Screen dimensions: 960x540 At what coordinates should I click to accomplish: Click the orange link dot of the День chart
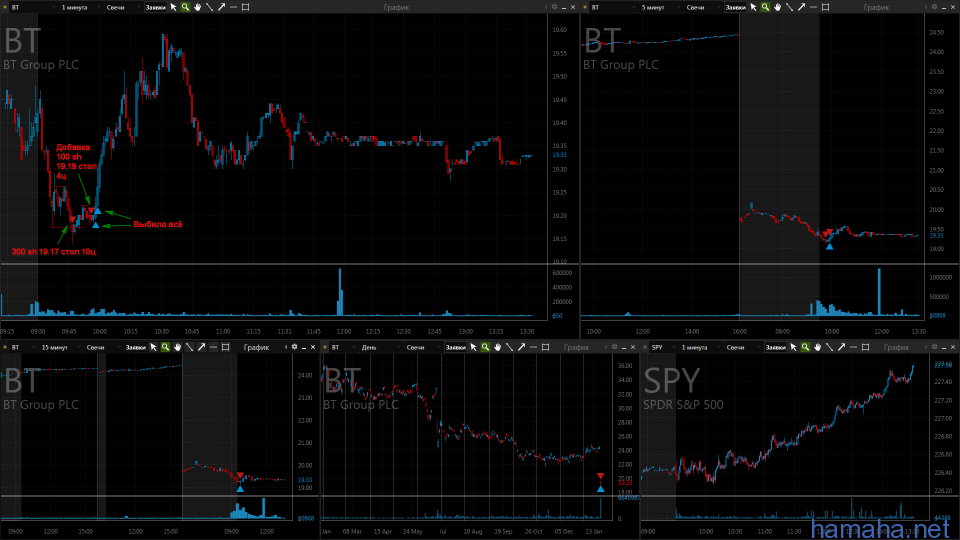(x=326, y=347)
